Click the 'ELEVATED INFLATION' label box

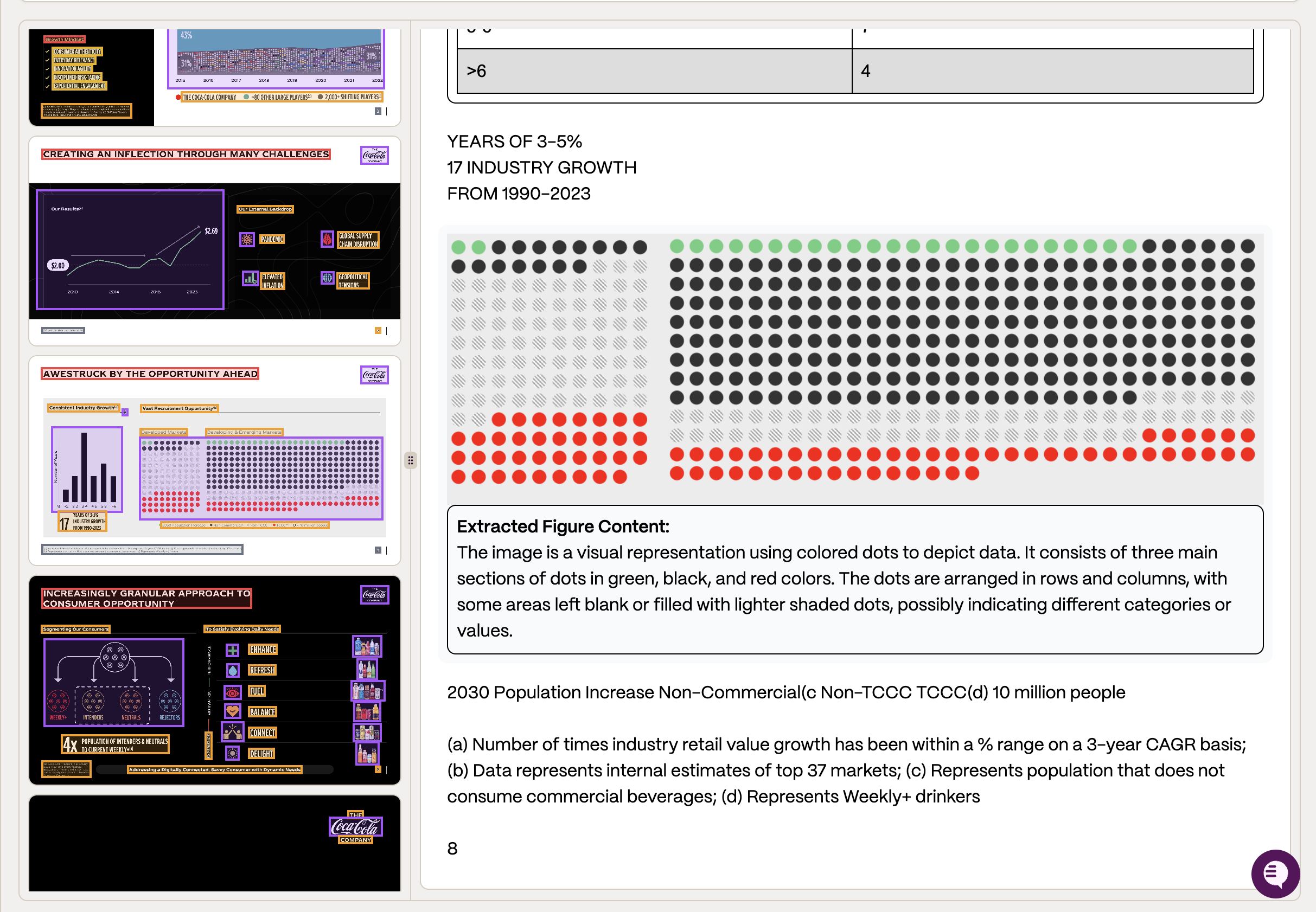pyautogui.click(x=273, y=281)
